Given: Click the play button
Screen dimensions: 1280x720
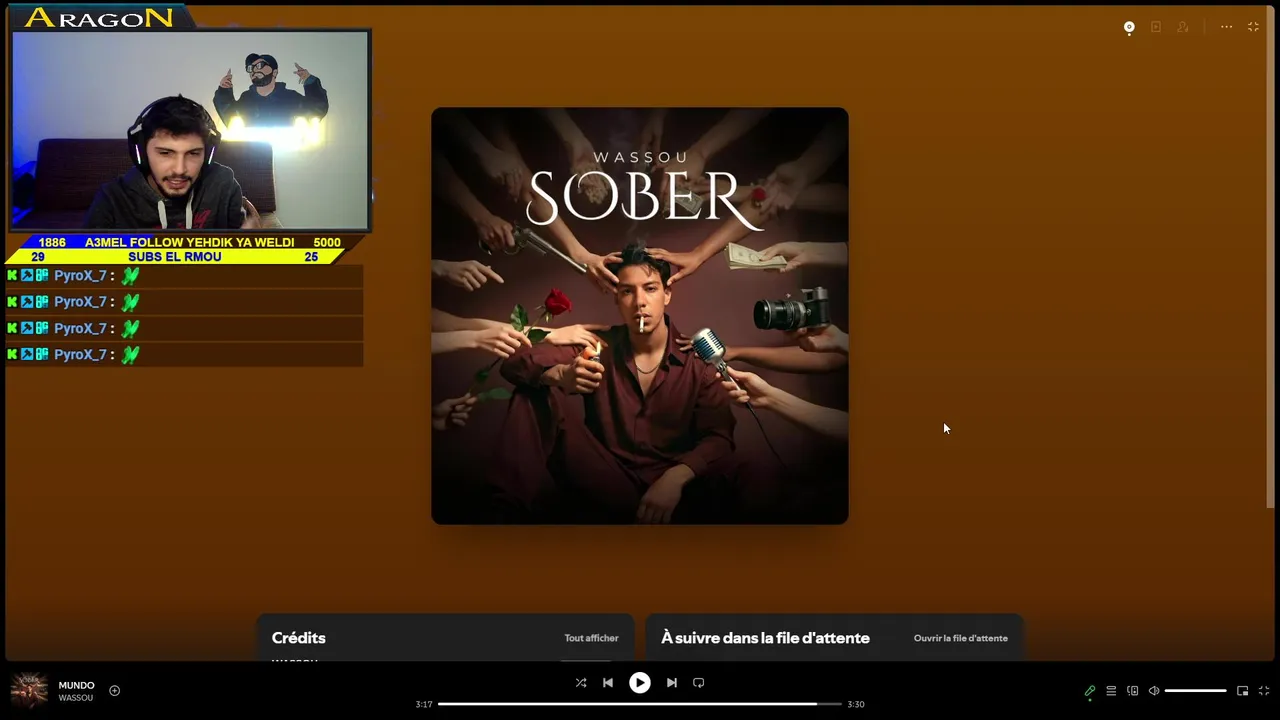Looking at the screenshot, I should tap(640, 683).
